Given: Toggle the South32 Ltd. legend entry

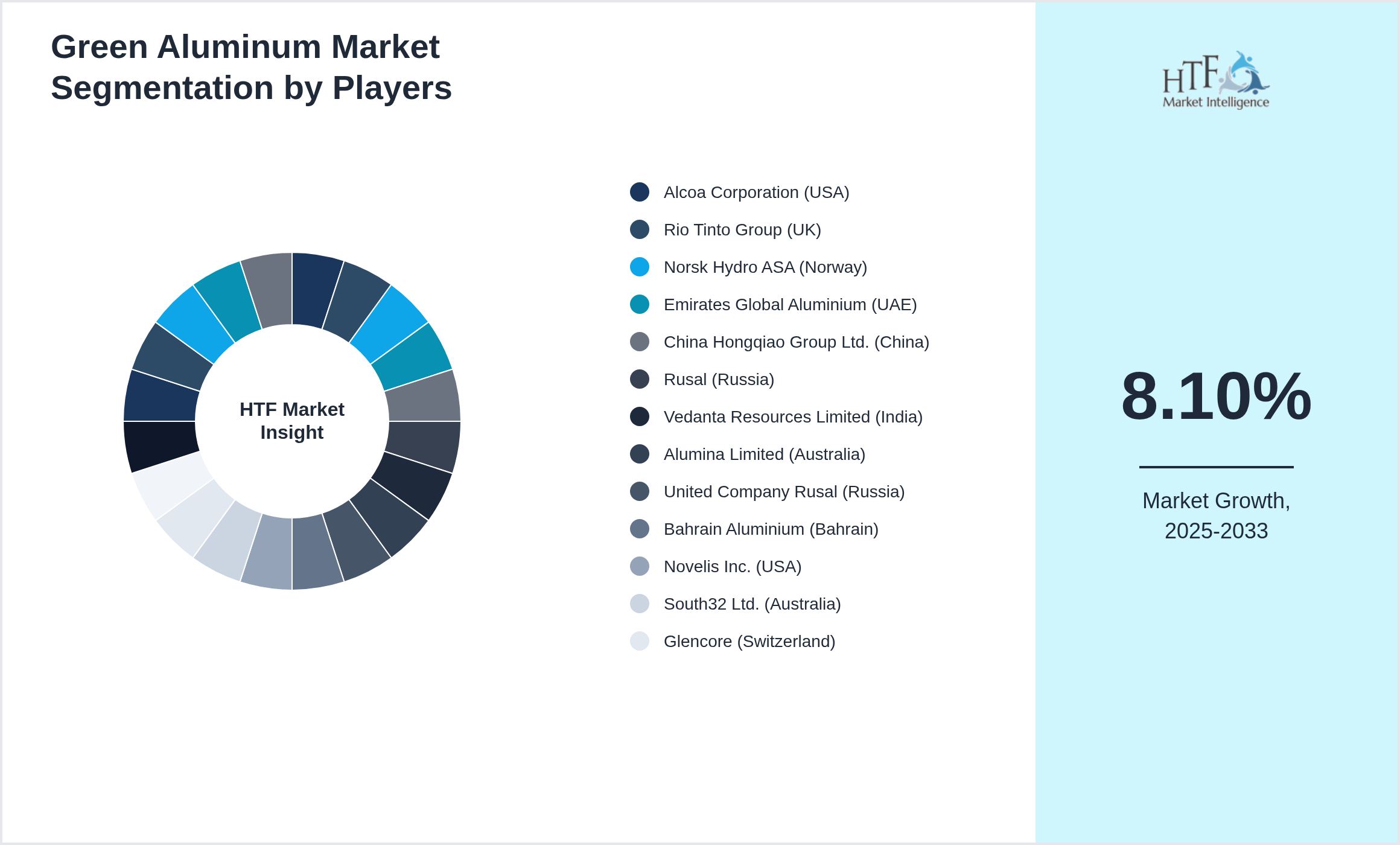Looking at the screenshot, I should coord(752,604).
